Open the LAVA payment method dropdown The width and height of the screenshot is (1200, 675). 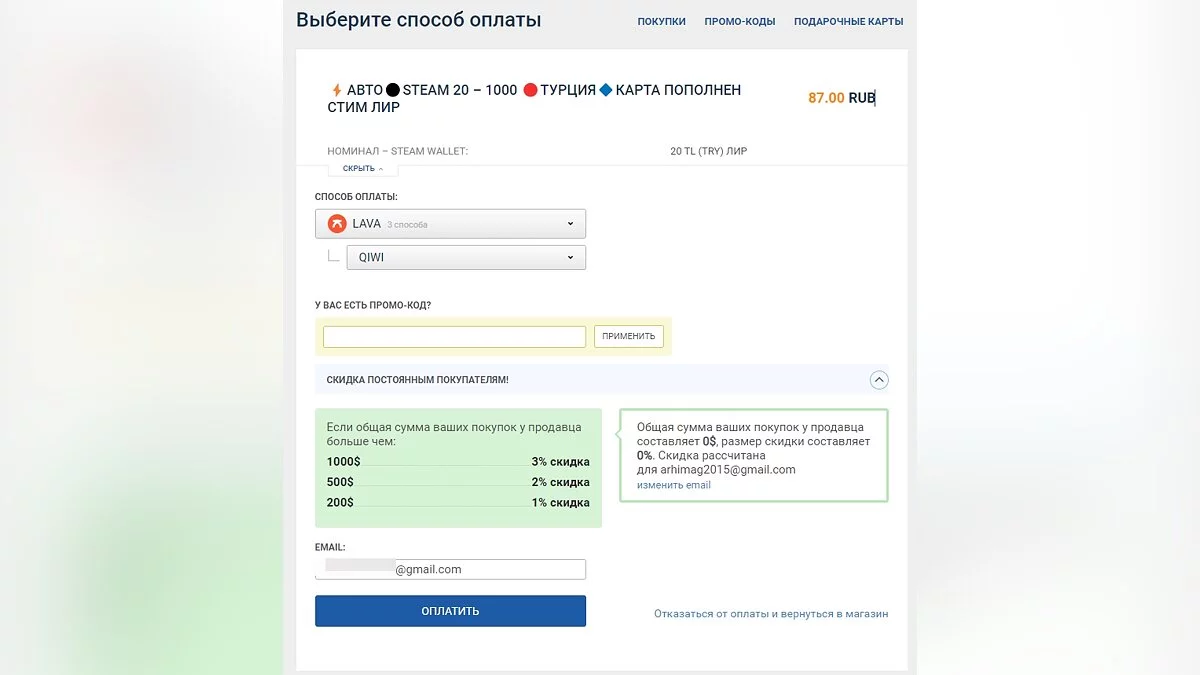coord(450,224)
